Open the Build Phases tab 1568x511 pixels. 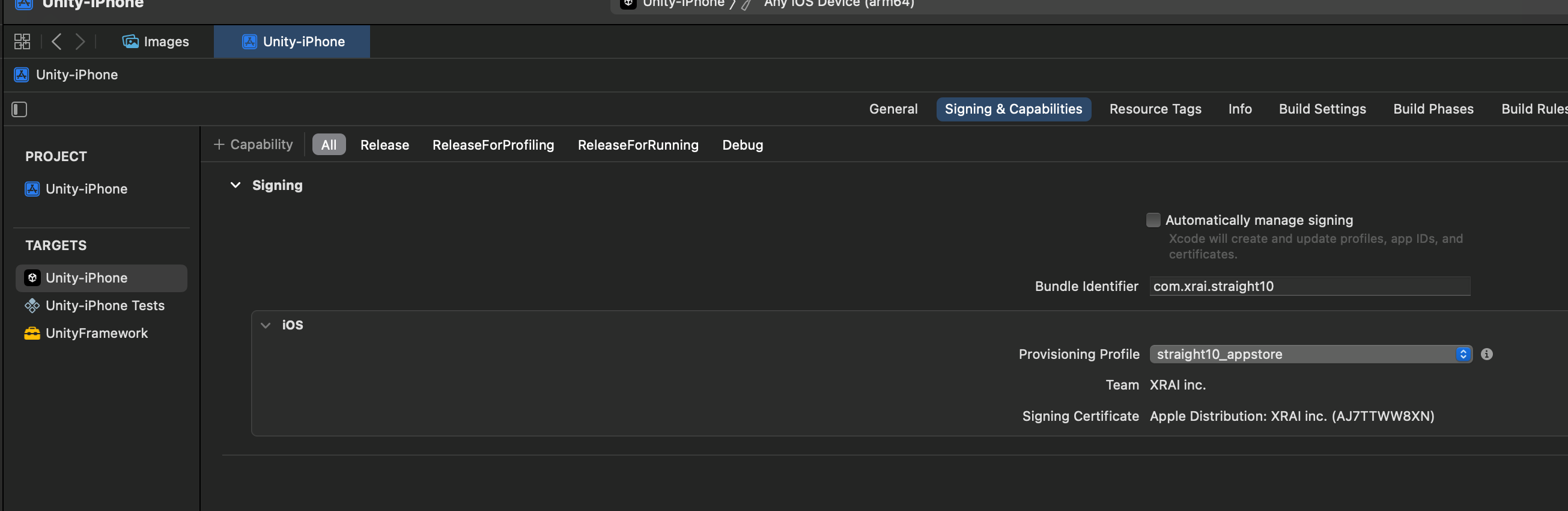(x=1433, y=109)
